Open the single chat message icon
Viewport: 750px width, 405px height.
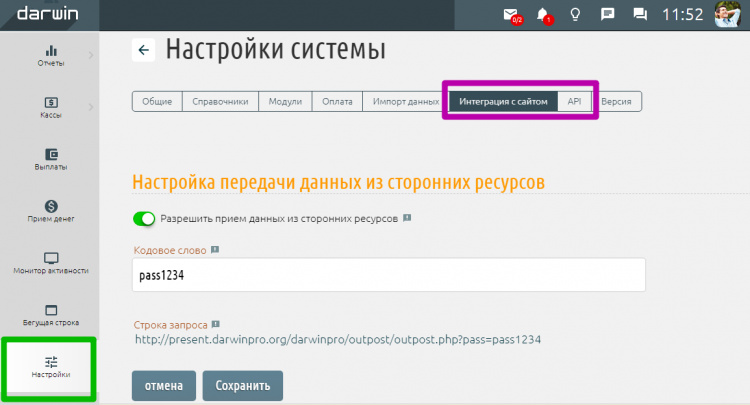tap(607, 15)
